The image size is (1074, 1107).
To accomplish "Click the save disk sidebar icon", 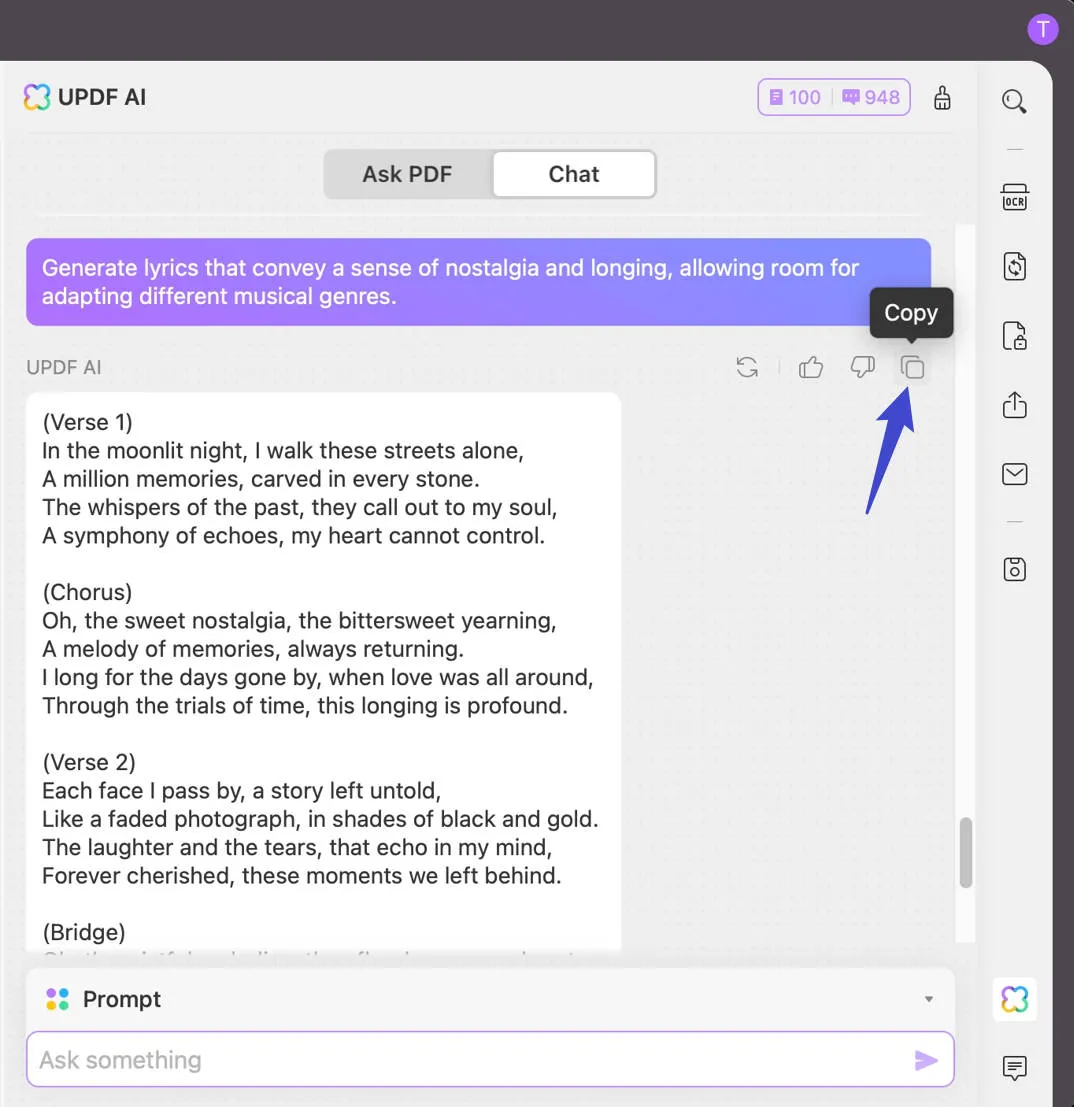I will (1015, 569).
